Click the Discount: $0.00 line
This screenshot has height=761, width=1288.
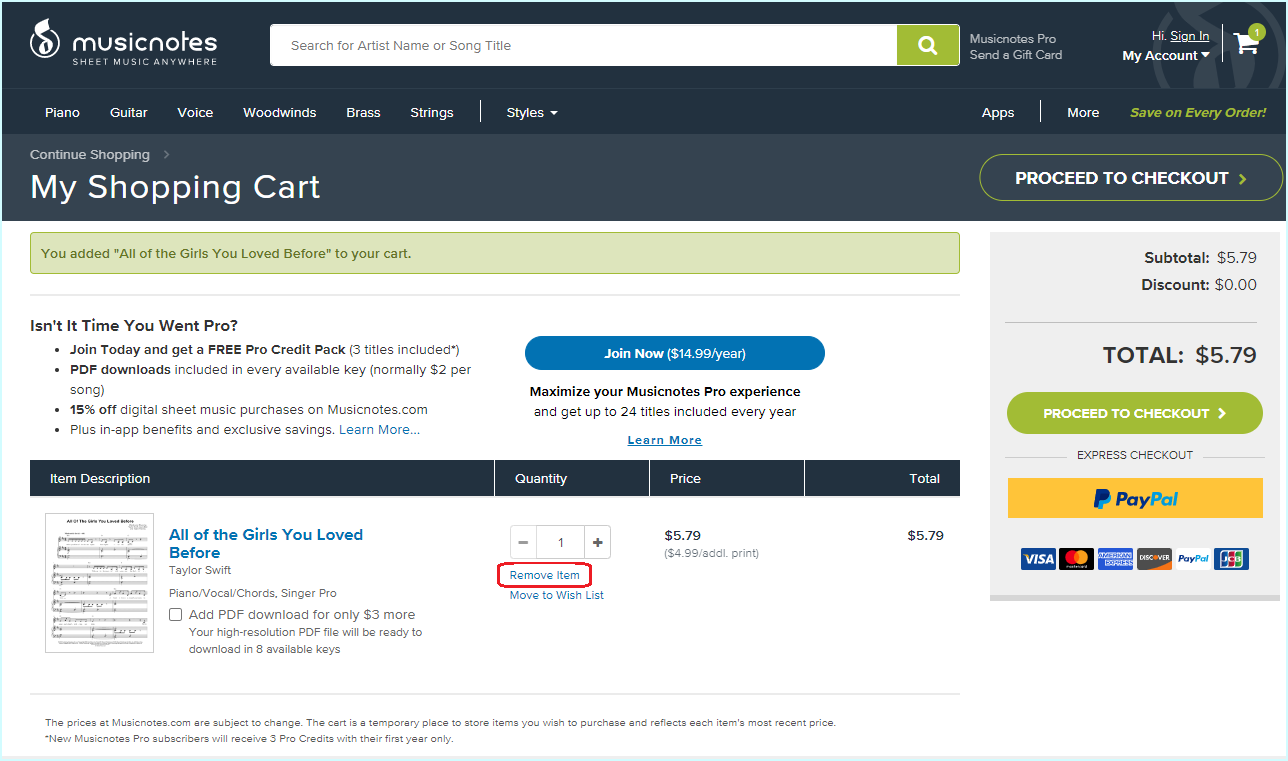[x=1199, y=284]
